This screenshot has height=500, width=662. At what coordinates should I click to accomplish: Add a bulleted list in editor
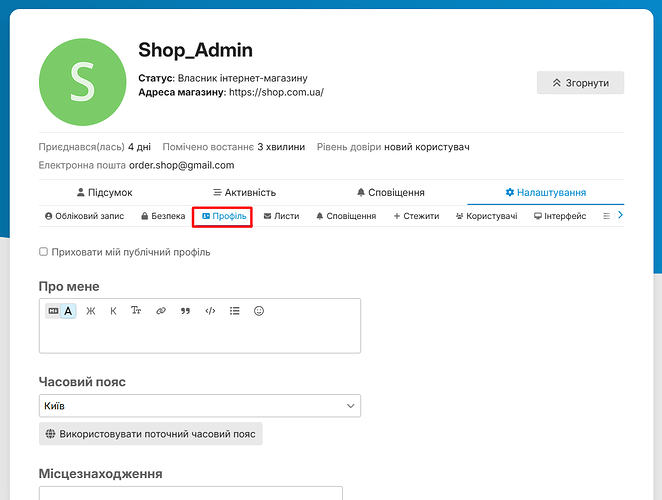pos(235,311)
